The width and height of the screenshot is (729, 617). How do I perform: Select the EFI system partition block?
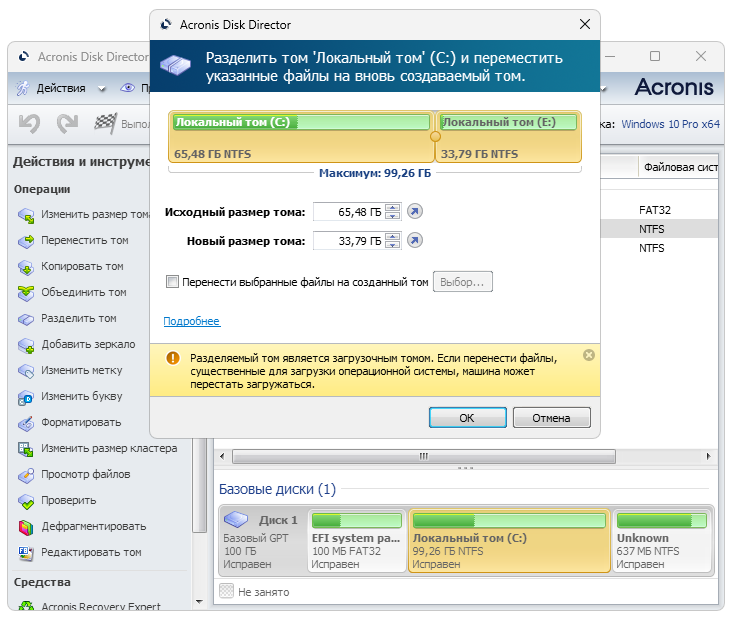357,541
